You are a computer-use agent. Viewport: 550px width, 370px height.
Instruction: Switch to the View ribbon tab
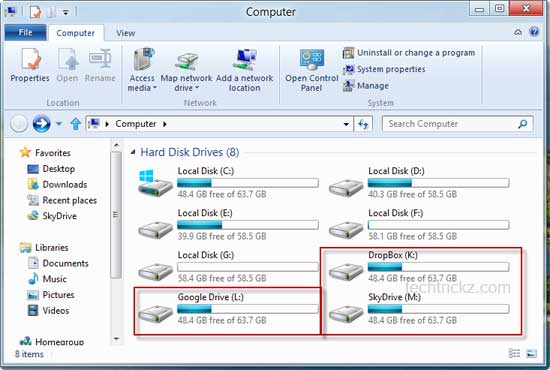(x=126, y=33)
